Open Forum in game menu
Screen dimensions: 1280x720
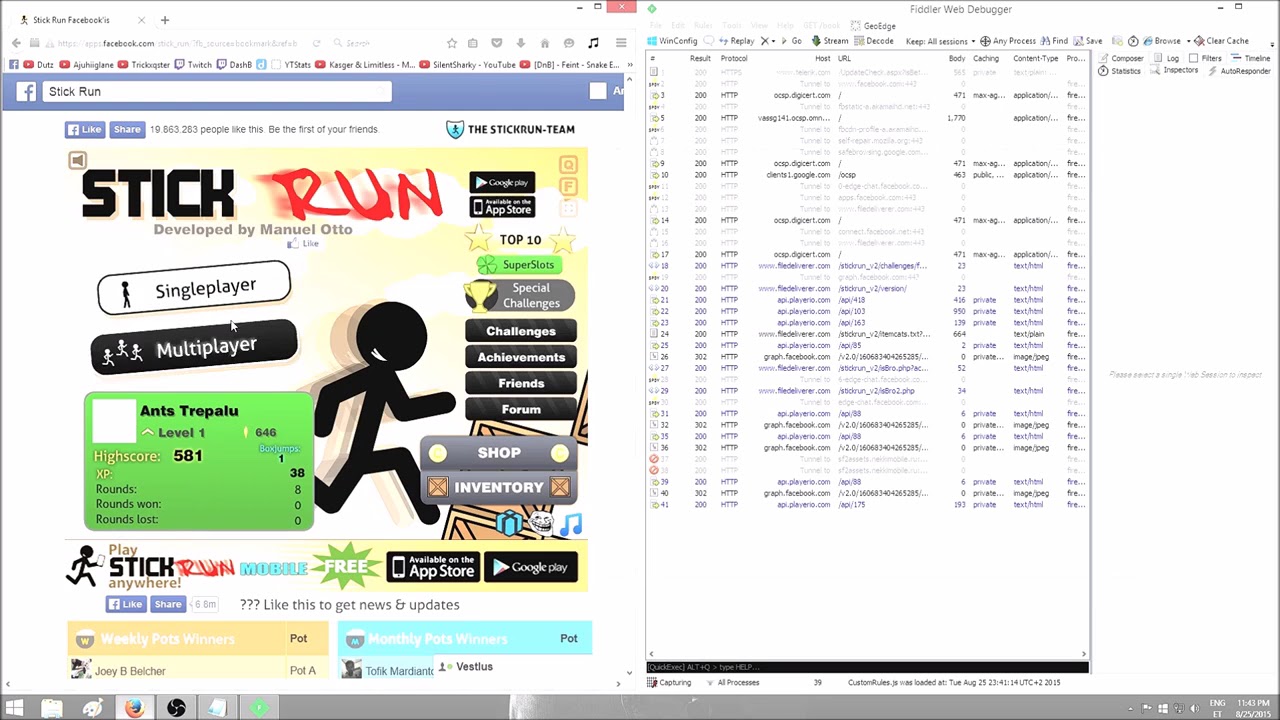pos(521,409)
